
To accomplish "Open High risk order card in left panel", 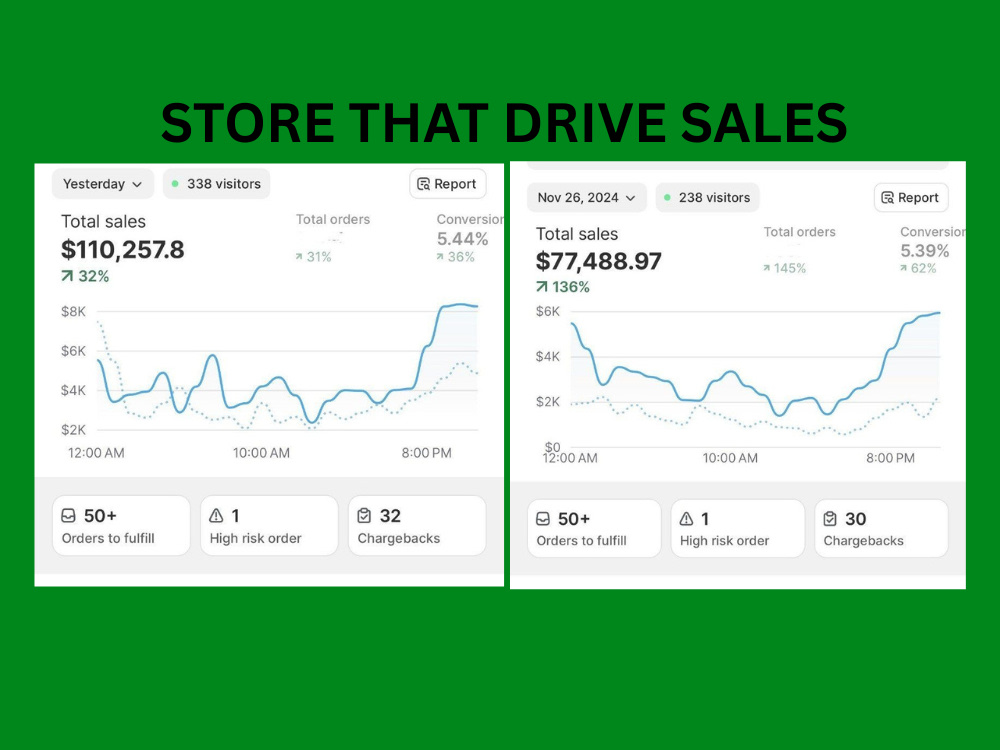I will [x=269, y=526].
